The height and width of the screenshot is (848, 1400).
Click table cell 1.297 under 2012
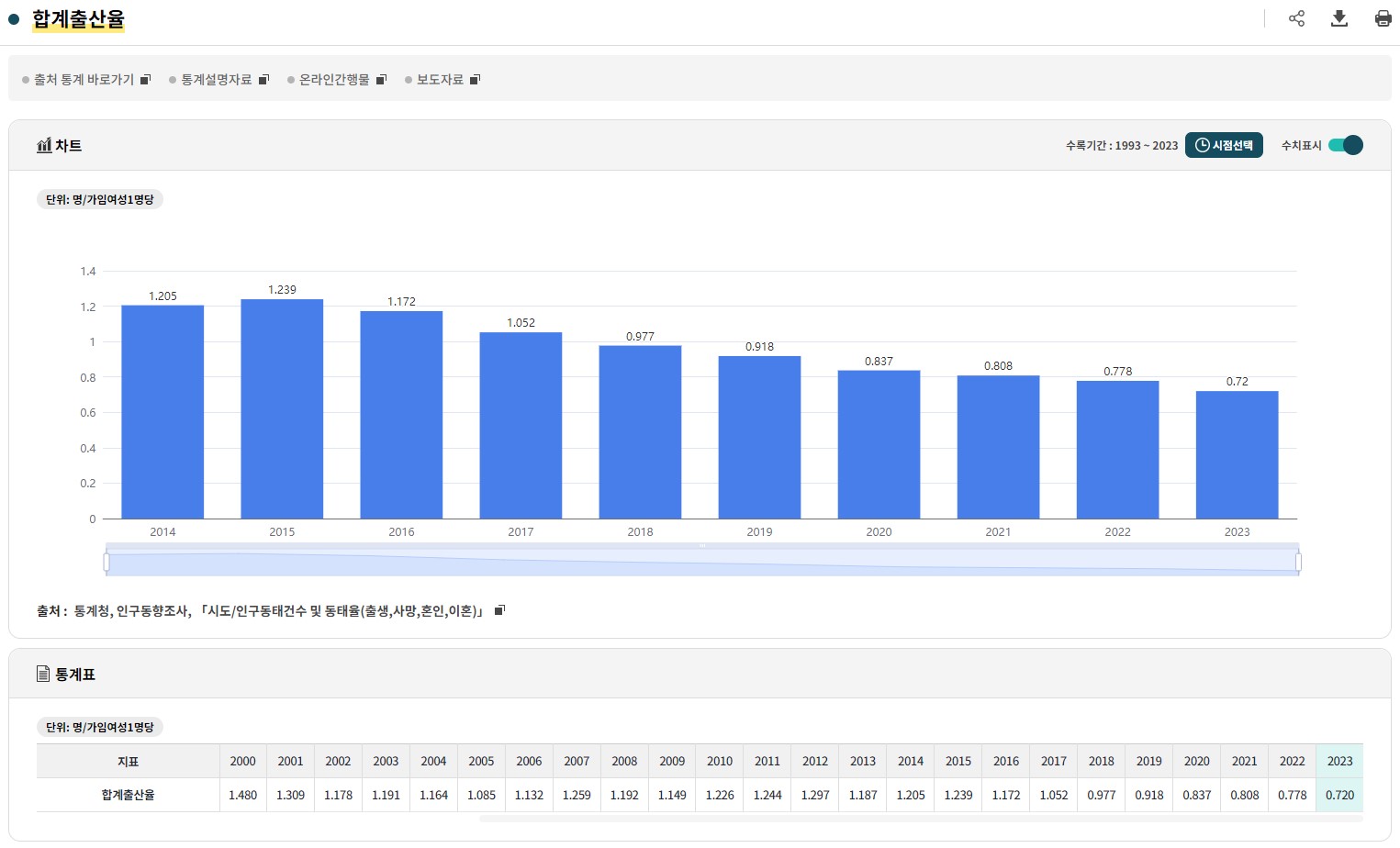pyautogui.click(x=815, y=795)
